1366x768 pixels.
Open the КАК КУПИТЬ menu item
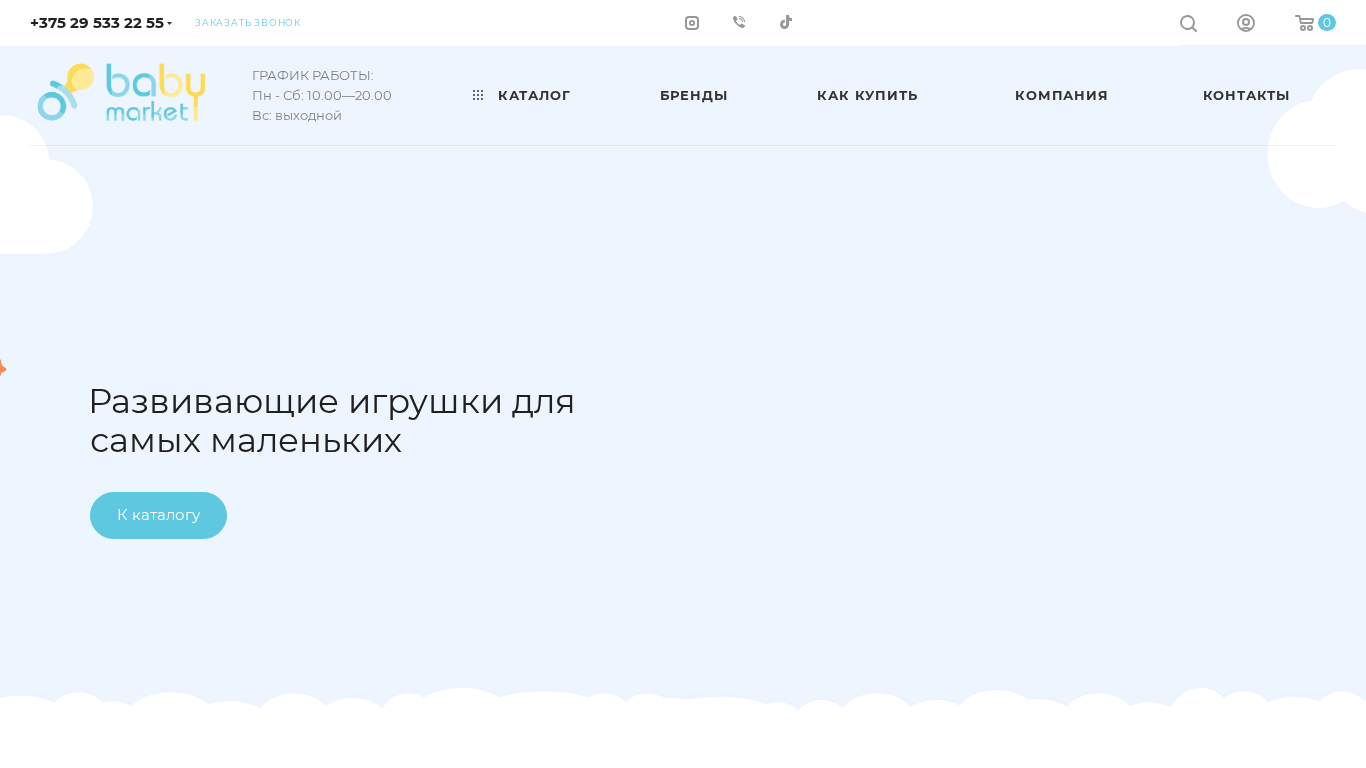[x=867, y=95]
